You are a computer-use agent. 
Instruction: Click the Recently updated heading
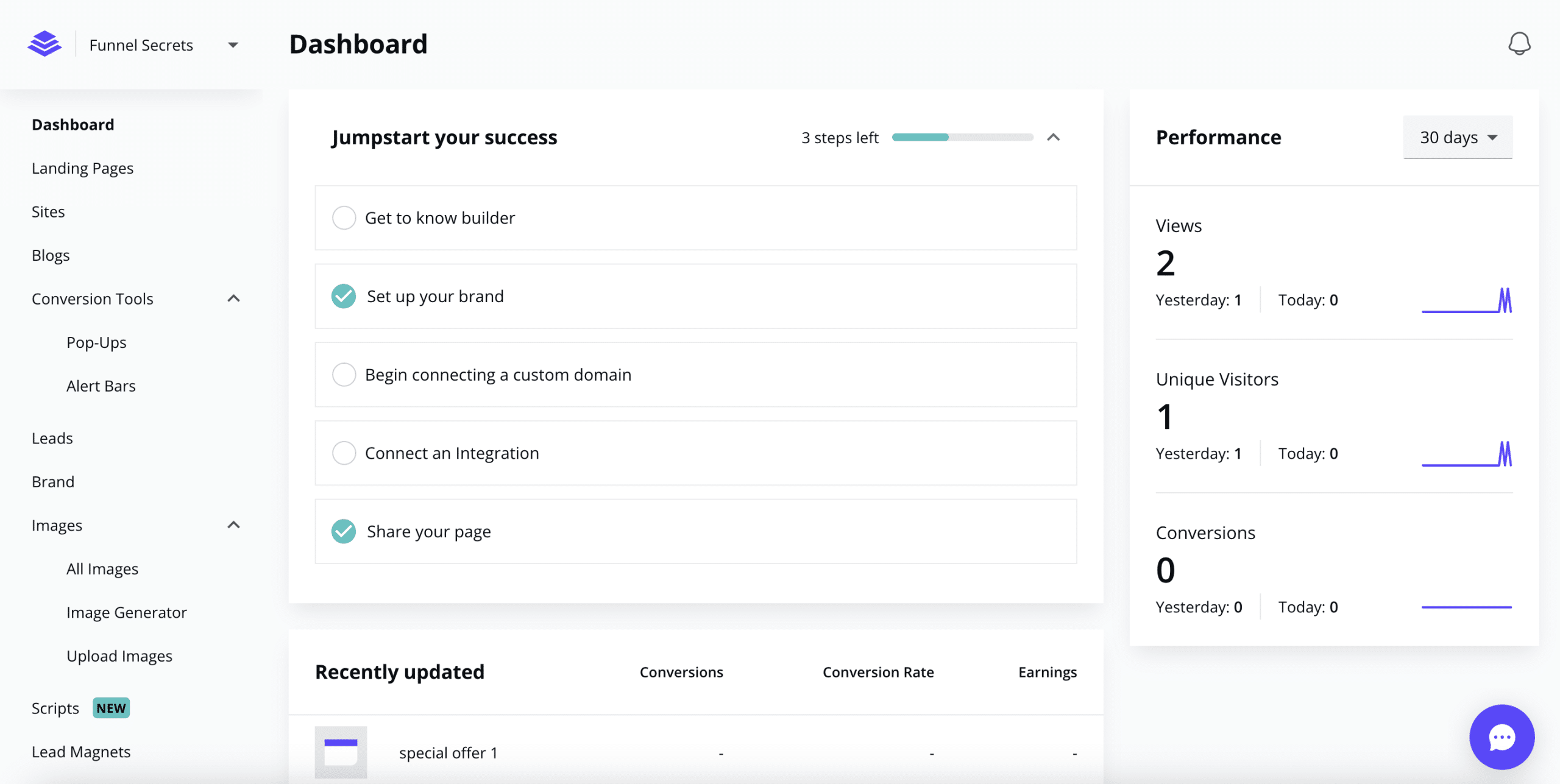400,672
